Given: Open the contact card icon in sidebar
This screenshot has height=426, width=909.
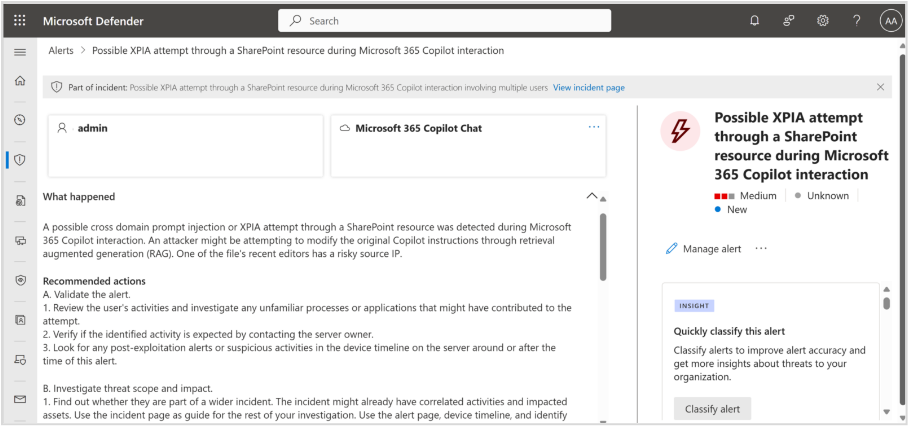Looking at the screenshot, I should (20, 320).
